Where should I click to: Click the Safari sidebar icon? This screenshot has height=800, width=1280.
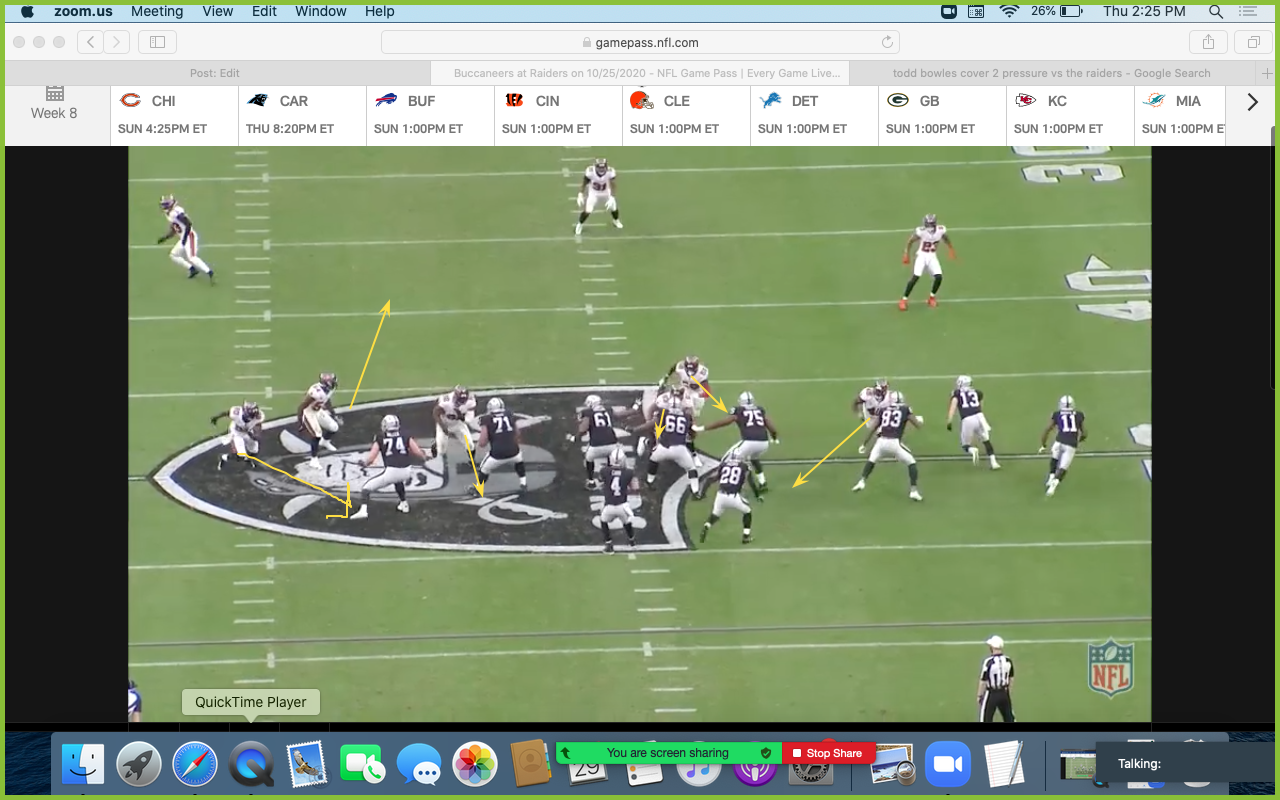tap(157, 42)
